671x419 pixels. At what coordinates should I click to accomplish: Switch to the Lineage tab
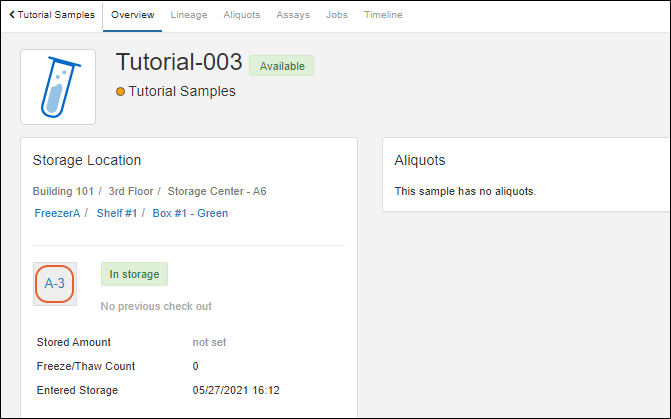click(x=190, y=16)
